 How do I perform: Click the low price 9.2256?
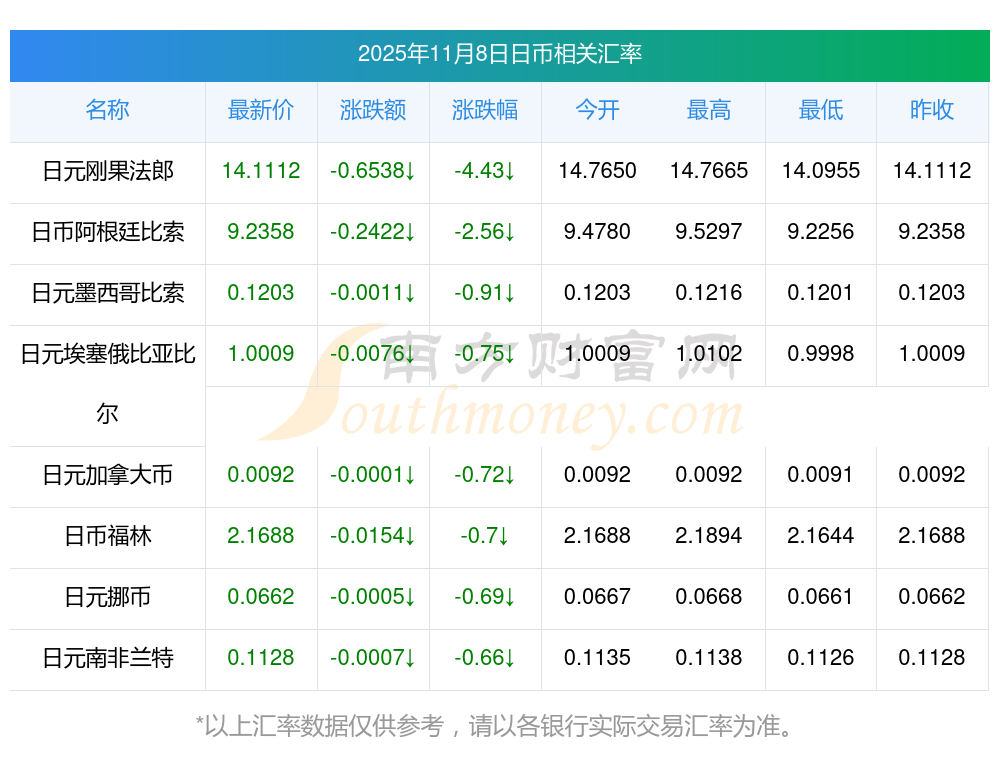[821, 232]
